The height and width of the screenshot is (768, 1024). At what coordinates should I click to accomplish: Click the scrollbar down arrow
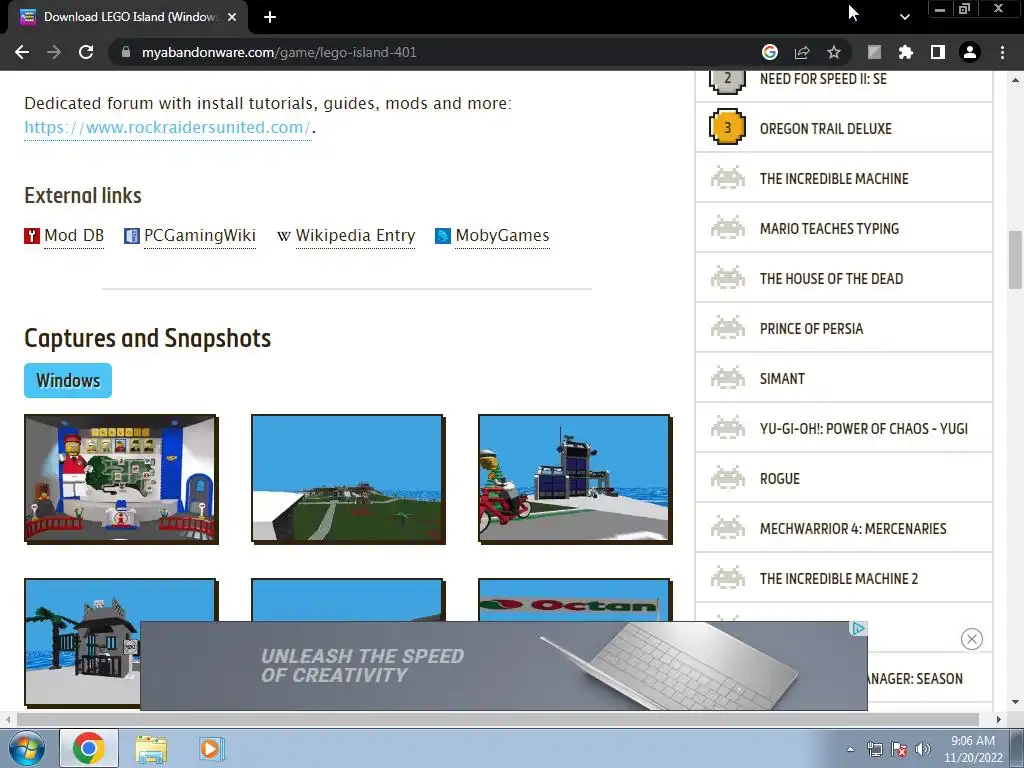pos(1015,703)
